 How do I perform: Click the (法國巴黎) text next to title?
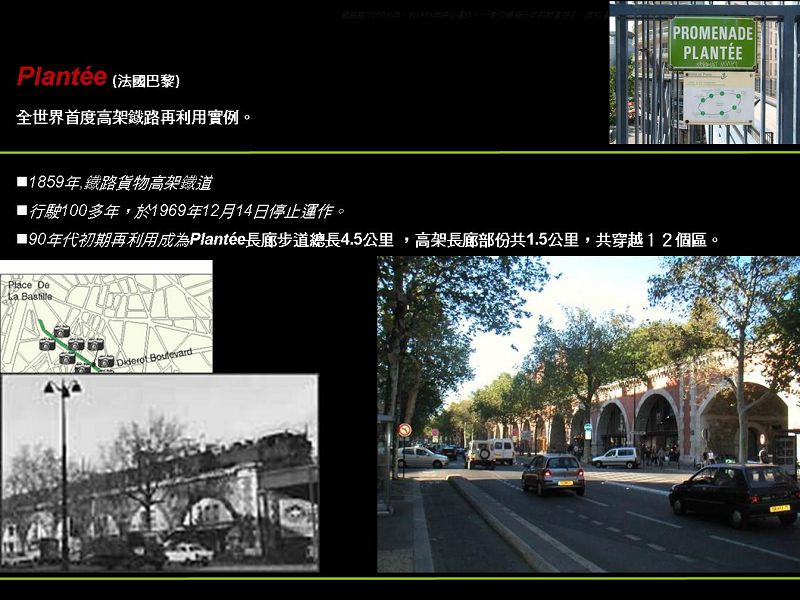146,80
